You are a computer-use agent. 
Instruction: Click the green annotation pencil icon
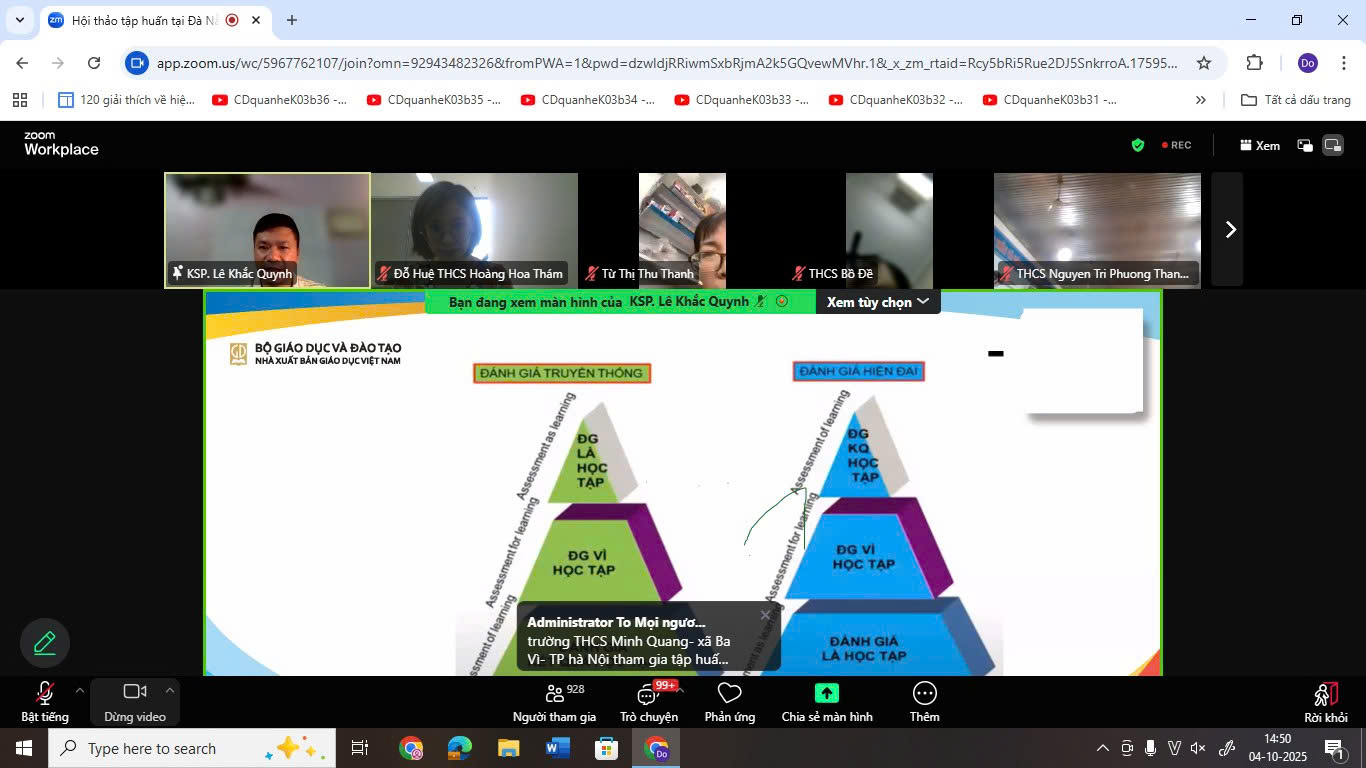click(x=45, y=643)
